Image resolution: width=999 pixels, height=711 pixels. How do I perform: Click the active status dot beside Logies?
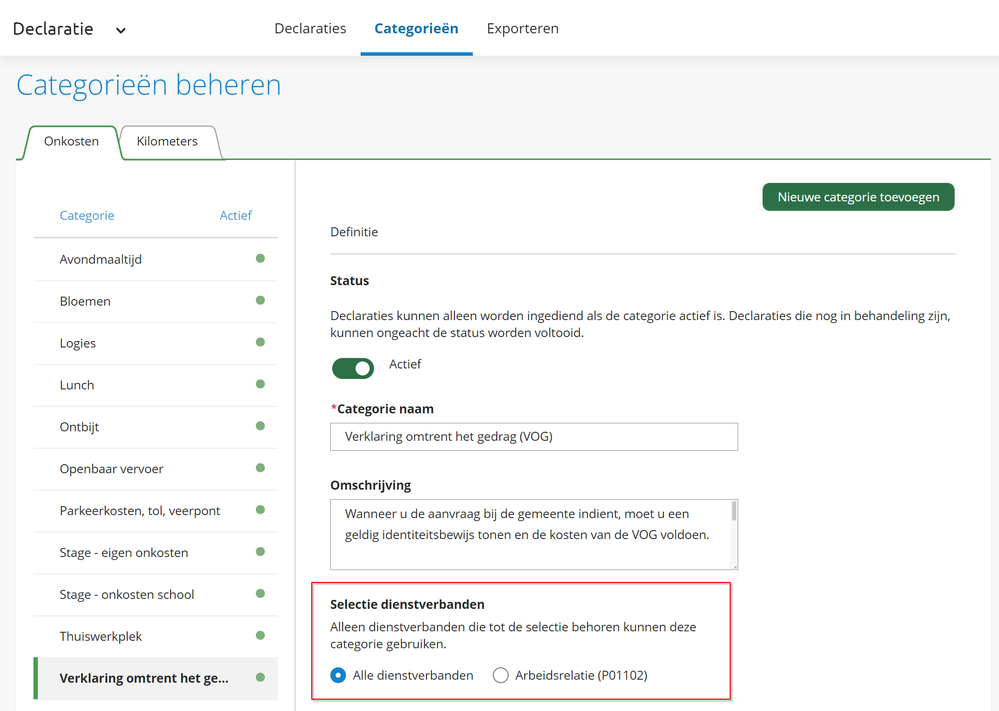tap(260, 343)
